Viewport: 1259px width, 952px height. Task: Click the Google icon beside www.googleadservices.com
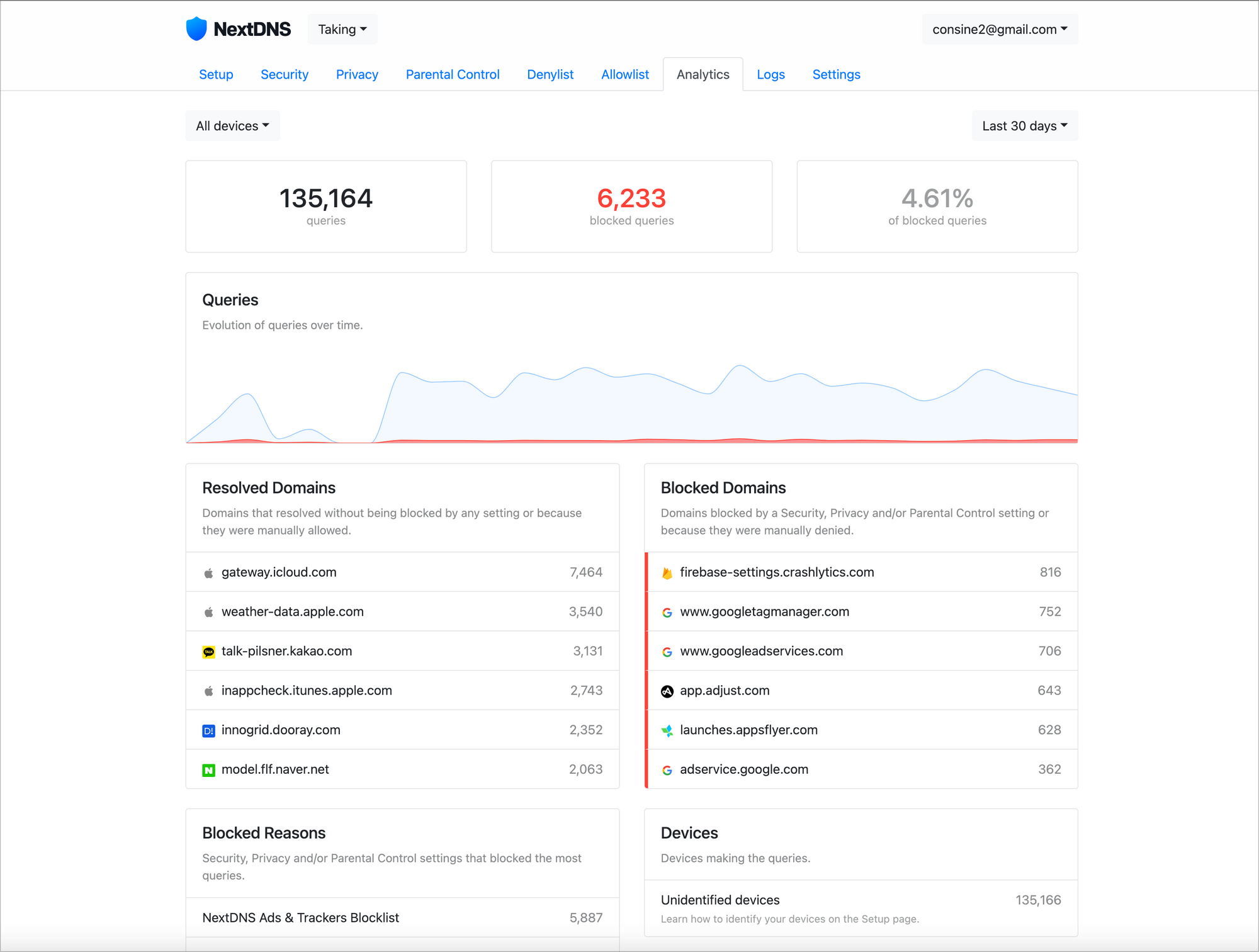[667, 652]
